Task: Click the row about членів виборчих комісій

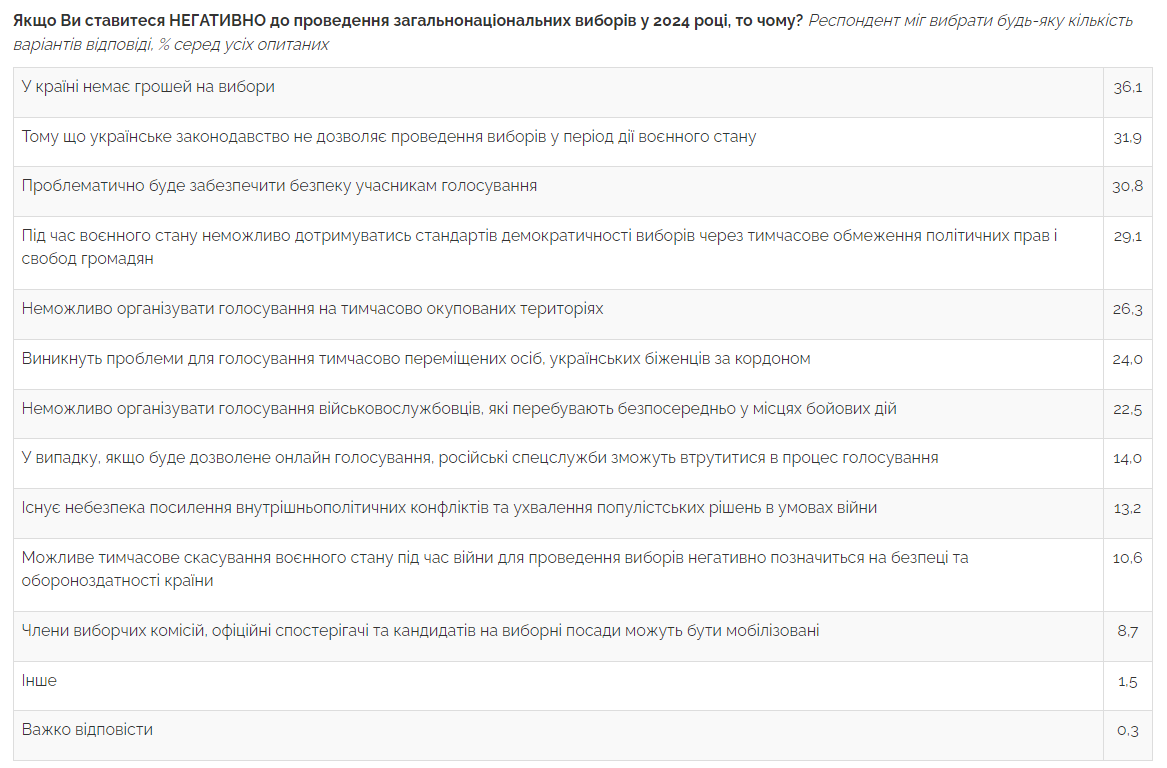Action: tap(420, 631)
